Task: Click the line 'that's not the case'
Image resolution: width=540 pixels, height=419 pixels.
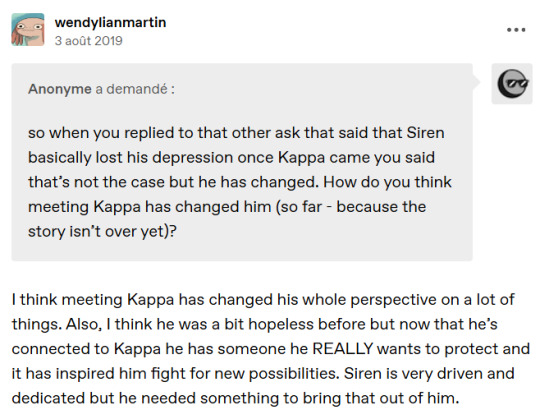Action: click(240, 182)
